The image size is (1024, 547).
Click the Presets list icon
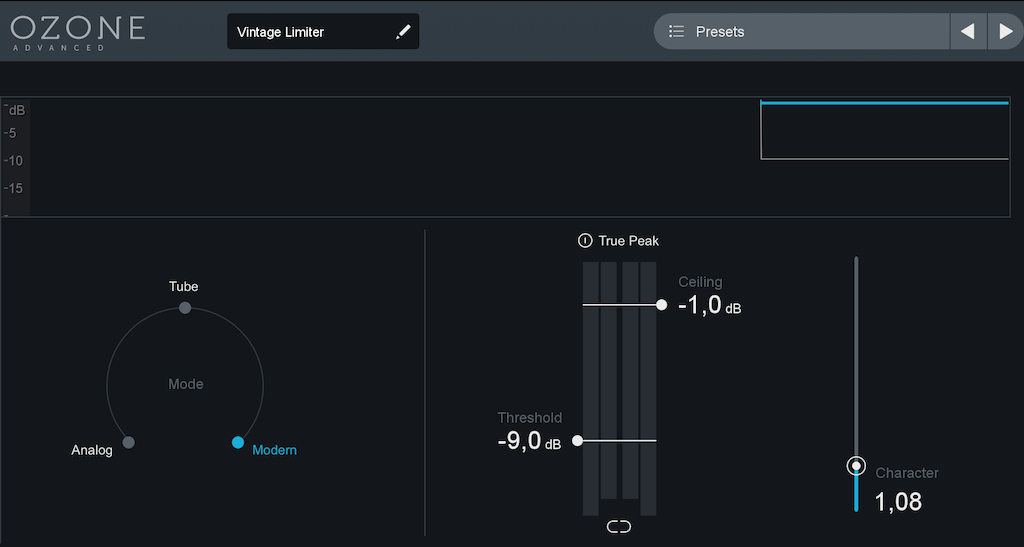point(677,32)
